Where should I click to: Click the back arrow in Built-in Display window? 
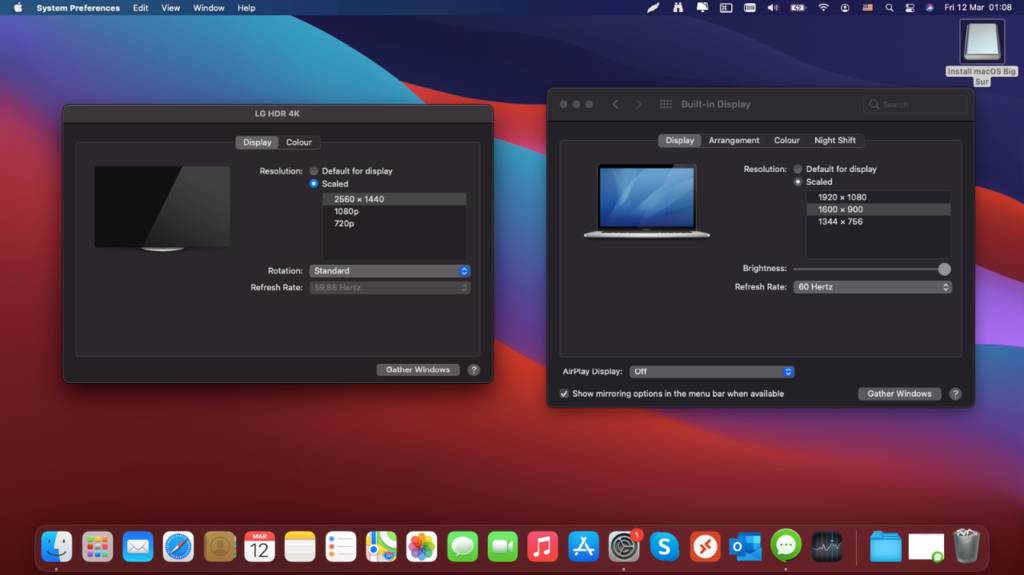(615, 104)
